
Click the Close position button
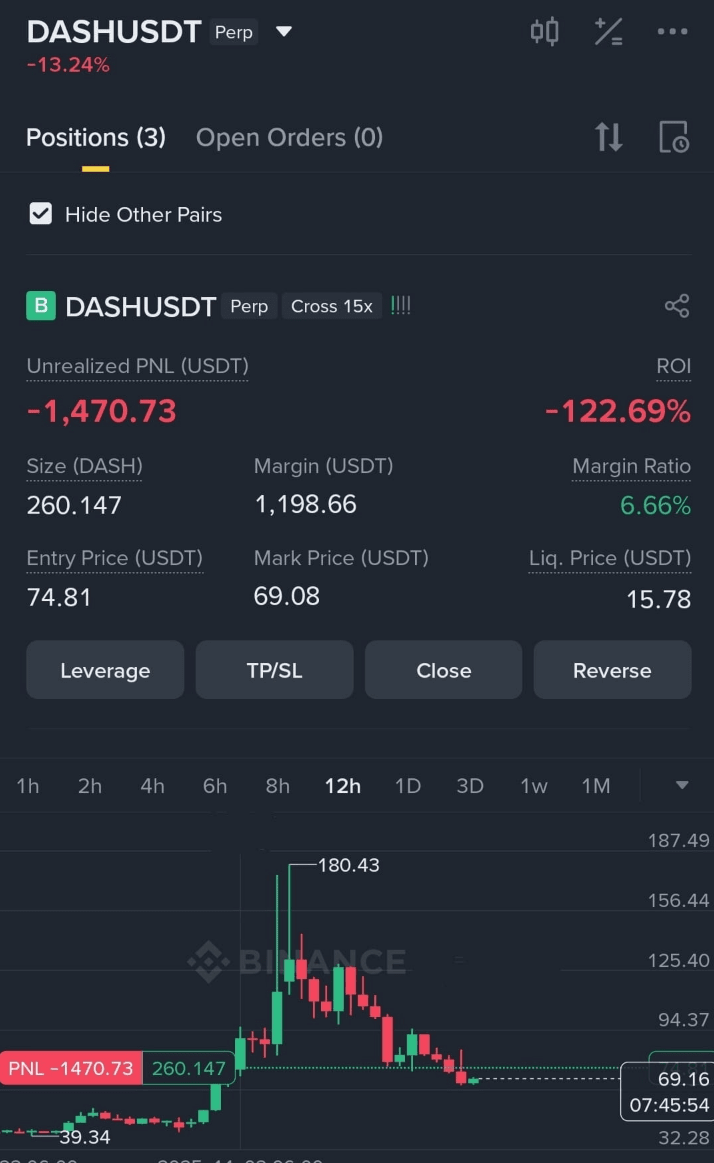(443, 670)
